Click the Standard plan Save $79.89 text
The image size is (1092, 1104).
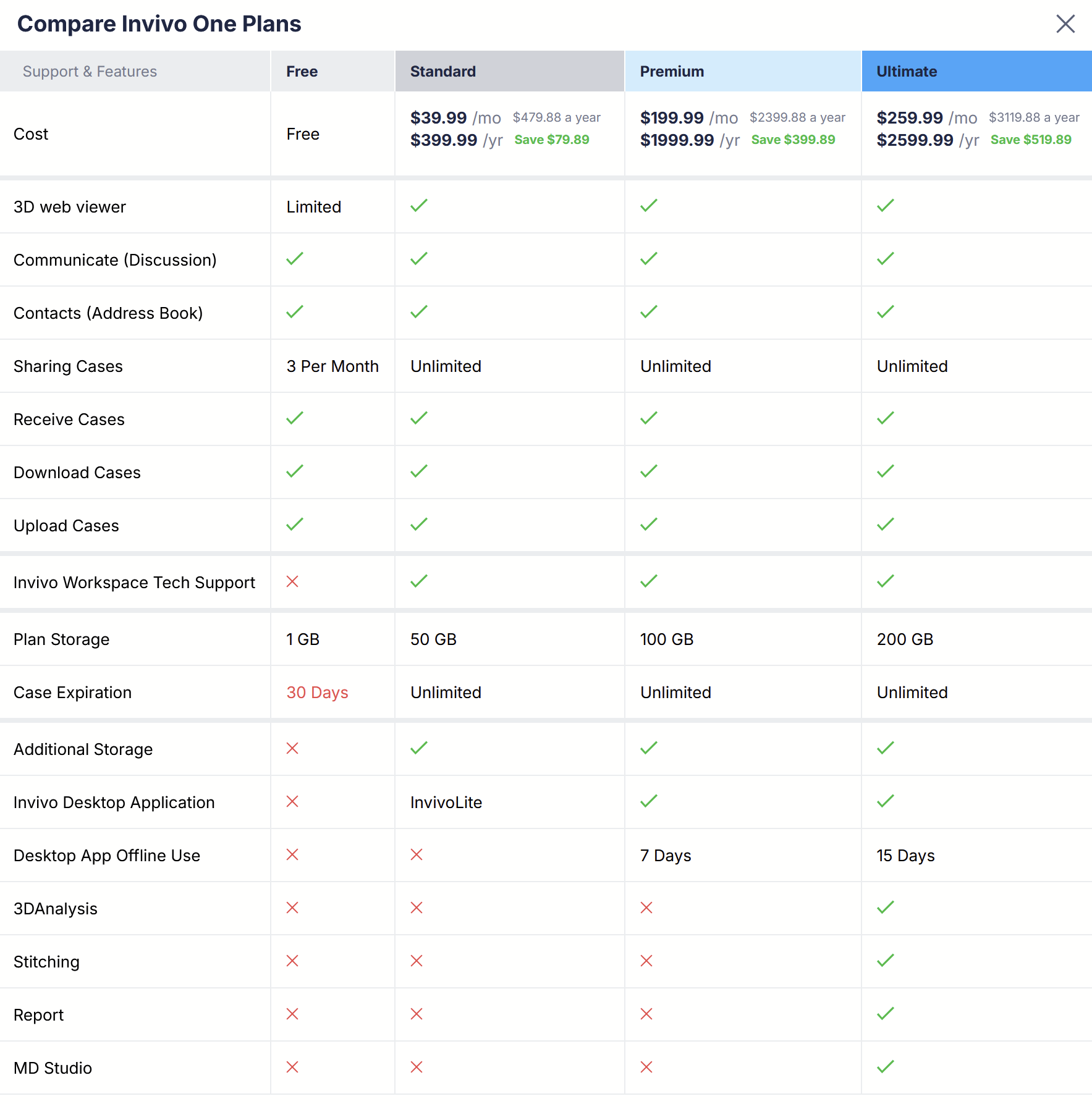click(552, 140)
